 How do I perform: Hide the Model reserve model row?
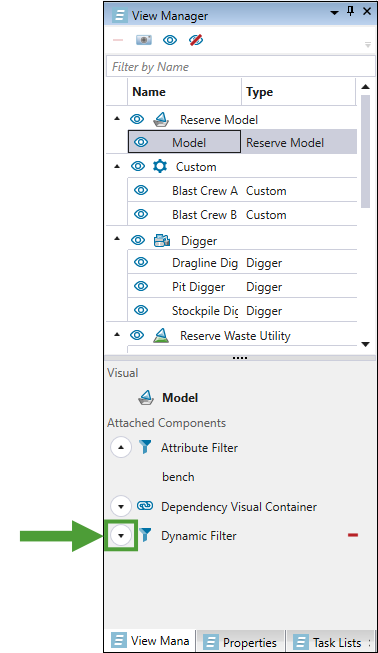click(141, 142)
